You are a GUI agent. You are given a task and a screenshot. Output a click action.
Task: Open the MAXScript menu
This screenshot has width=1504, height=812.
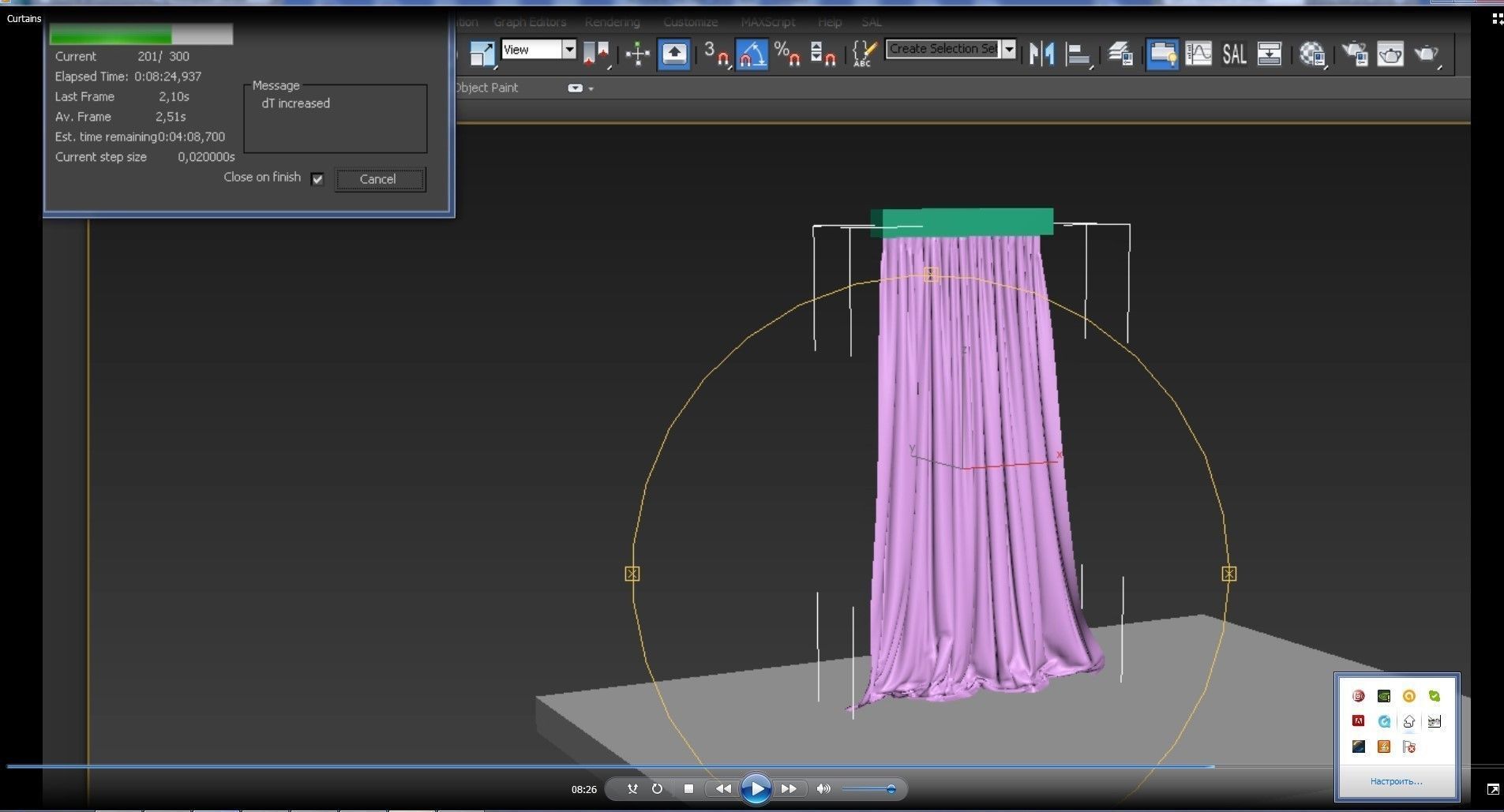767,22
